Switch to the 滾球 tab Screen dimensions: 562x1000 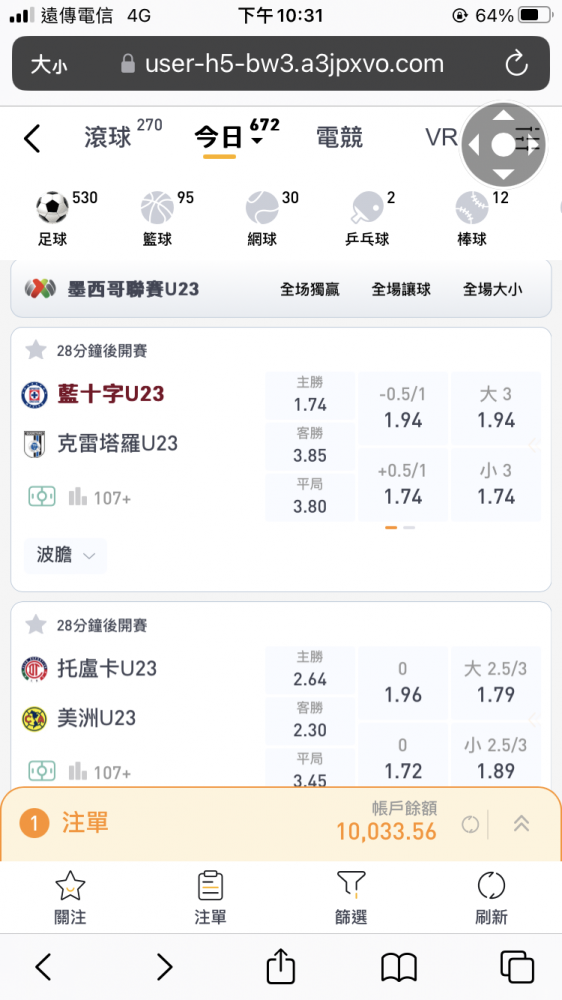pos(107,138)
